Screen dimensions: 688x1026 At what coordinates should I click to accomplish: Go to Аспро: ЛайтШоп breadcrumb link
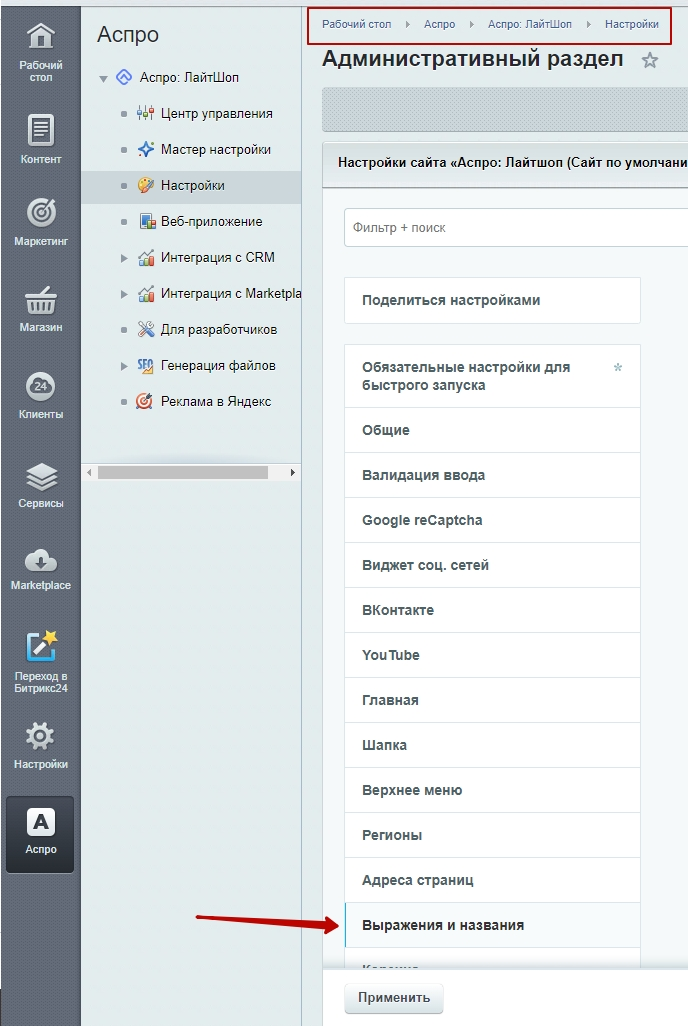coord(530,24)
